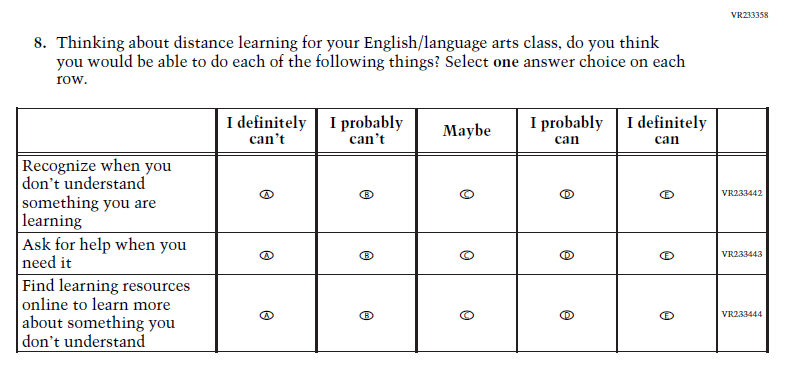Click the I definitely can't column header
Screen dimensions: 785x368
pos(266,131)
